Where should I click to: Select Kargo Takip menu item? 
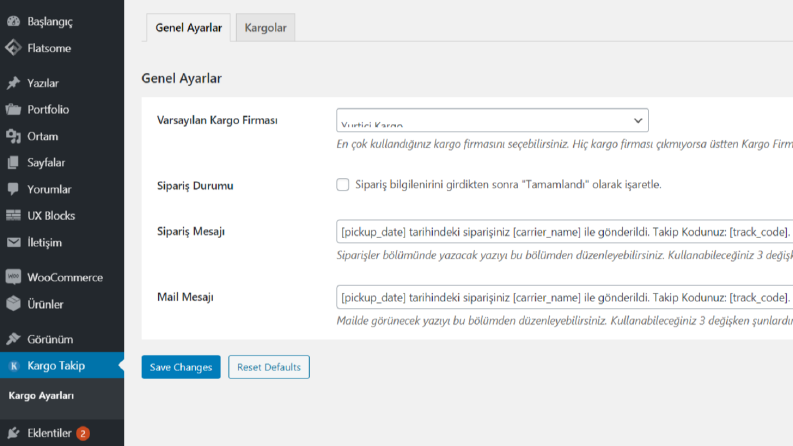pos(62,366)
